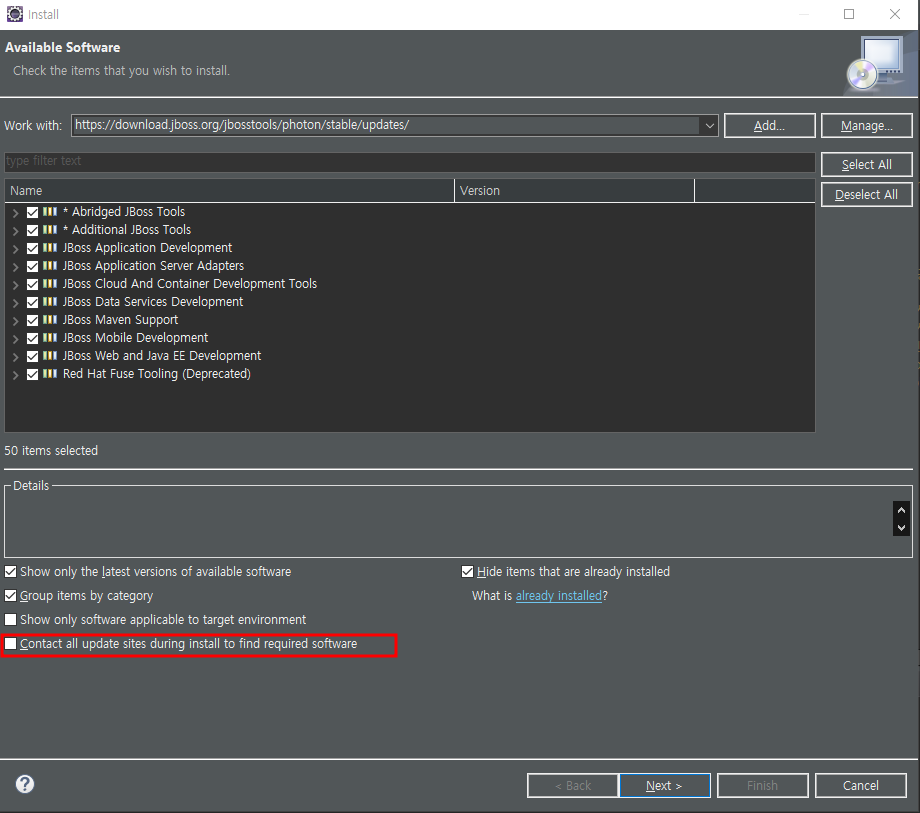Click the Select All button
This screenshot has width=920, height=813.
[867, 165]
